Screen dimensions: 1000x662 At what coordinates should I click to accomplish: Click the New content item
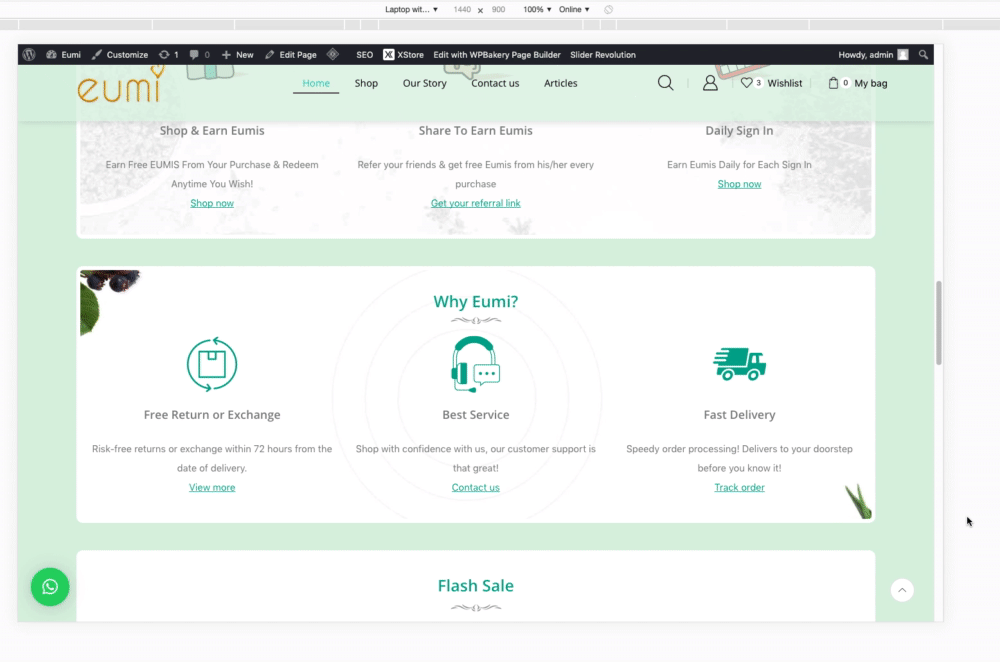(x=237, y=55)
